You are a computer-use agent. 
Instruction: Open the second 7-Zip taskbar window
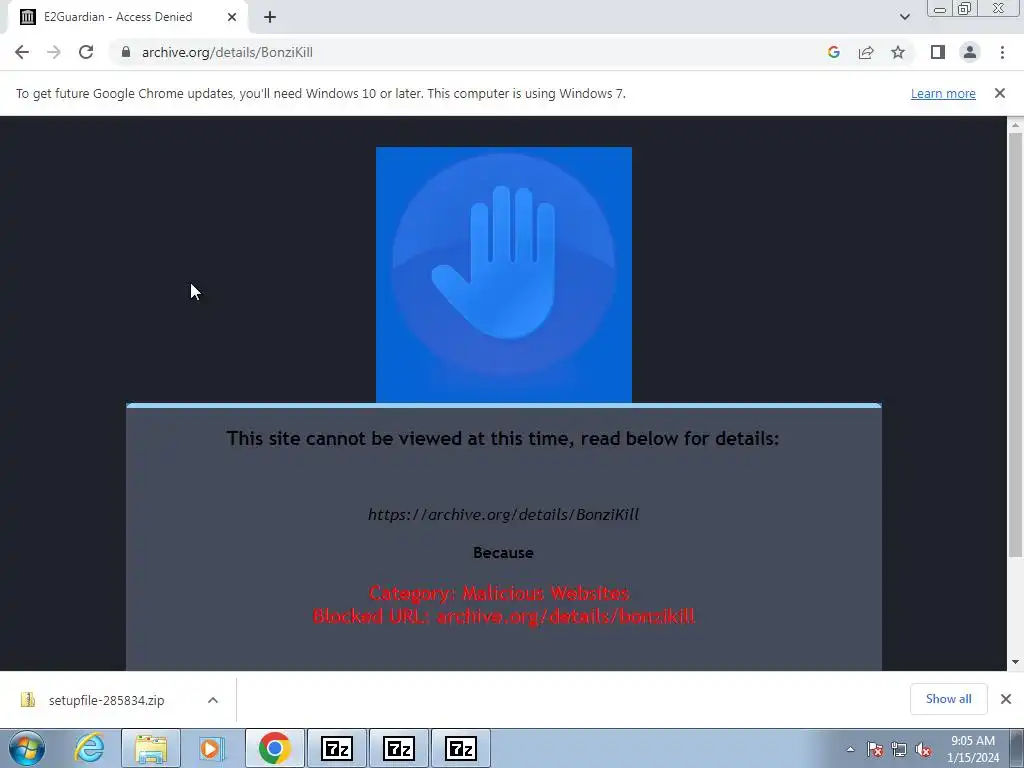coord(399,748)
